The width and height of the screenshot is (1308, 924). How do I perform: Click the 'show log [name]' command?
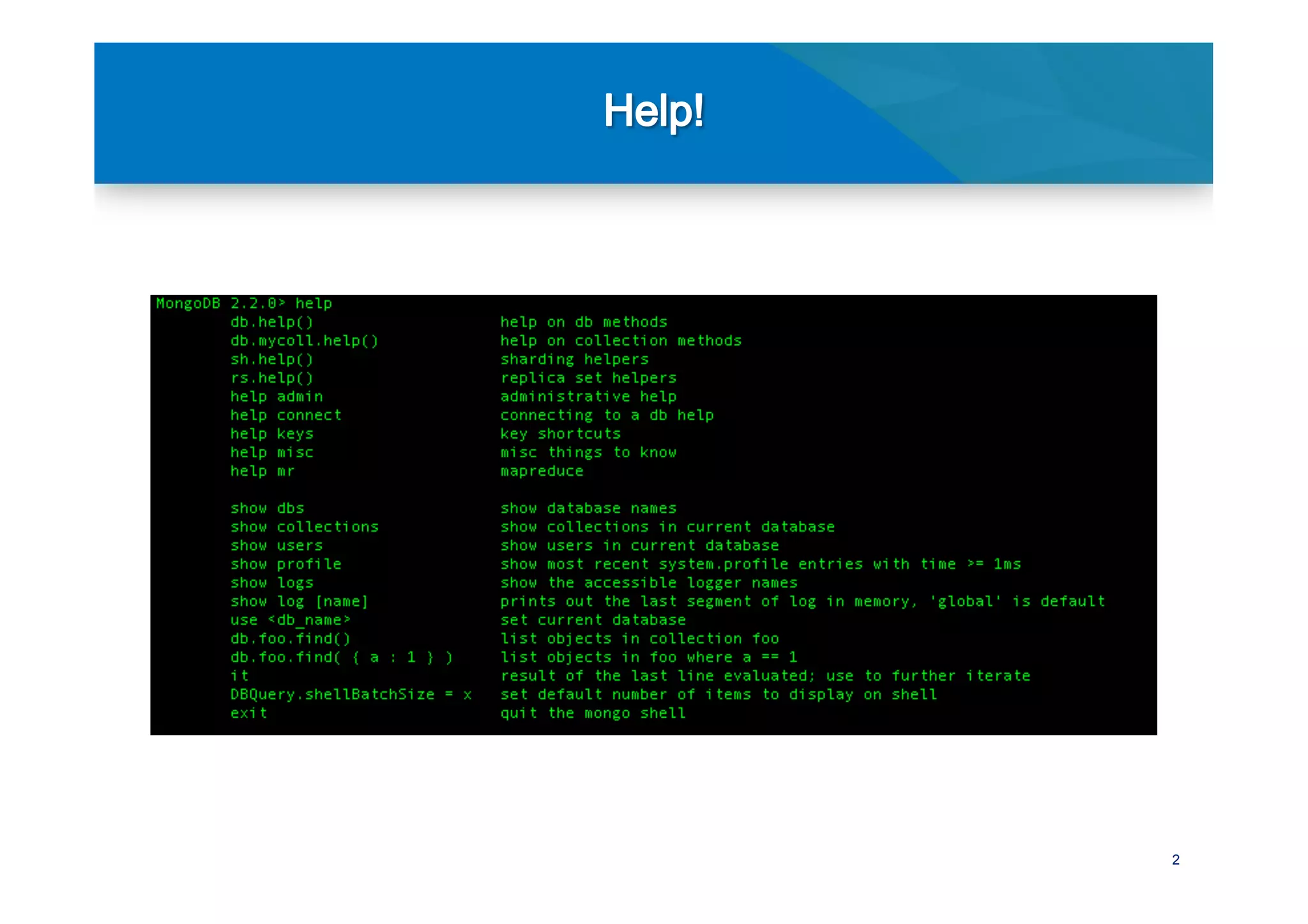299,602
